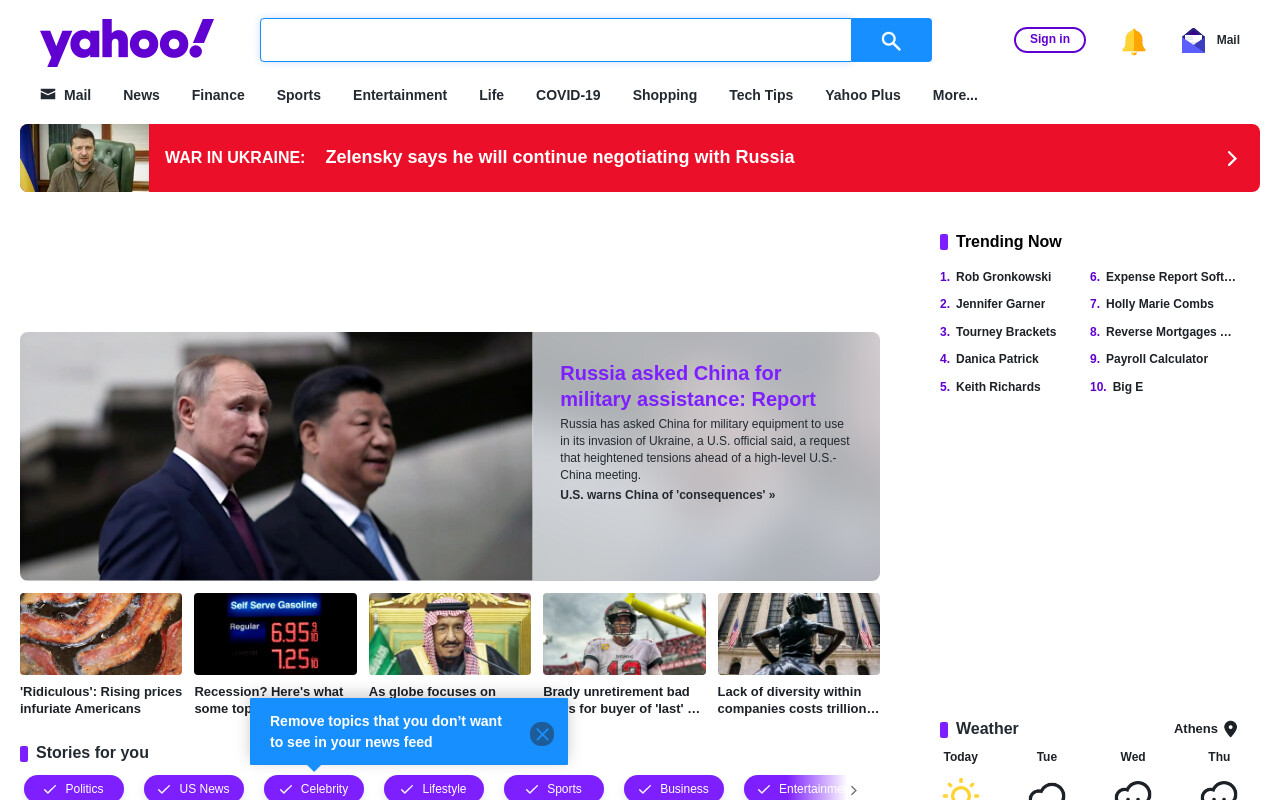1280x800 pixels.
Task: Click Tuesday's cloud weather icon
Action: 1047,791
